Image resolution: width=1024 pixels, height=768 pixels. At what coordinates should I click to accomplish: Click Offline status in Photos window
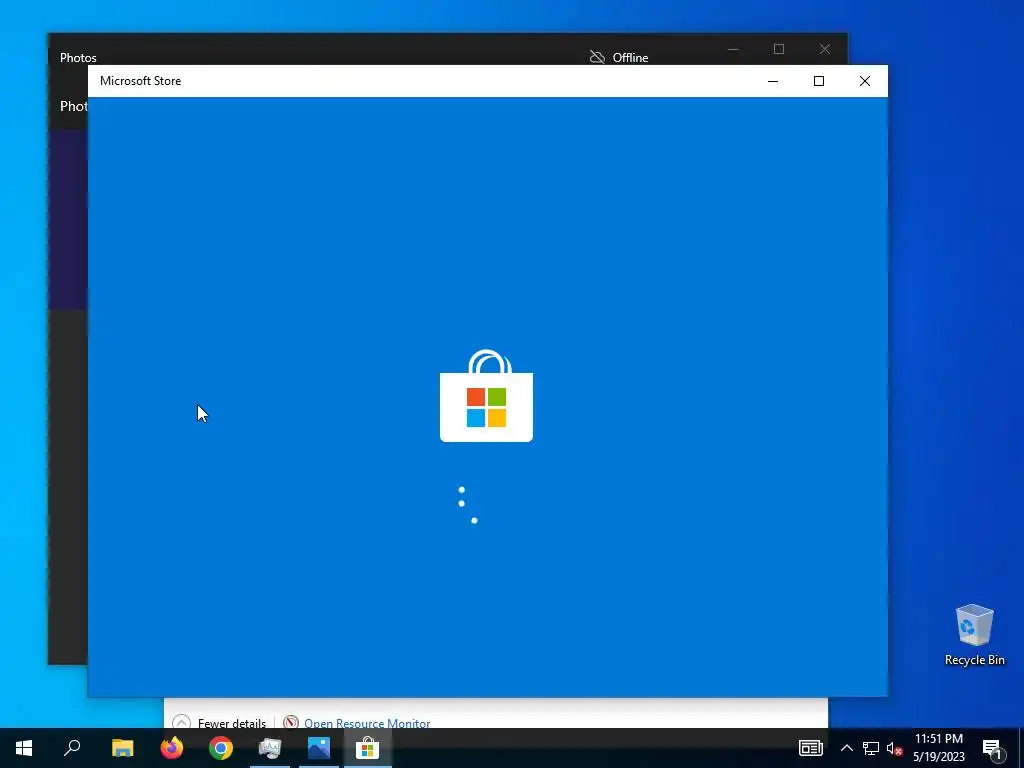click(618, 57)
